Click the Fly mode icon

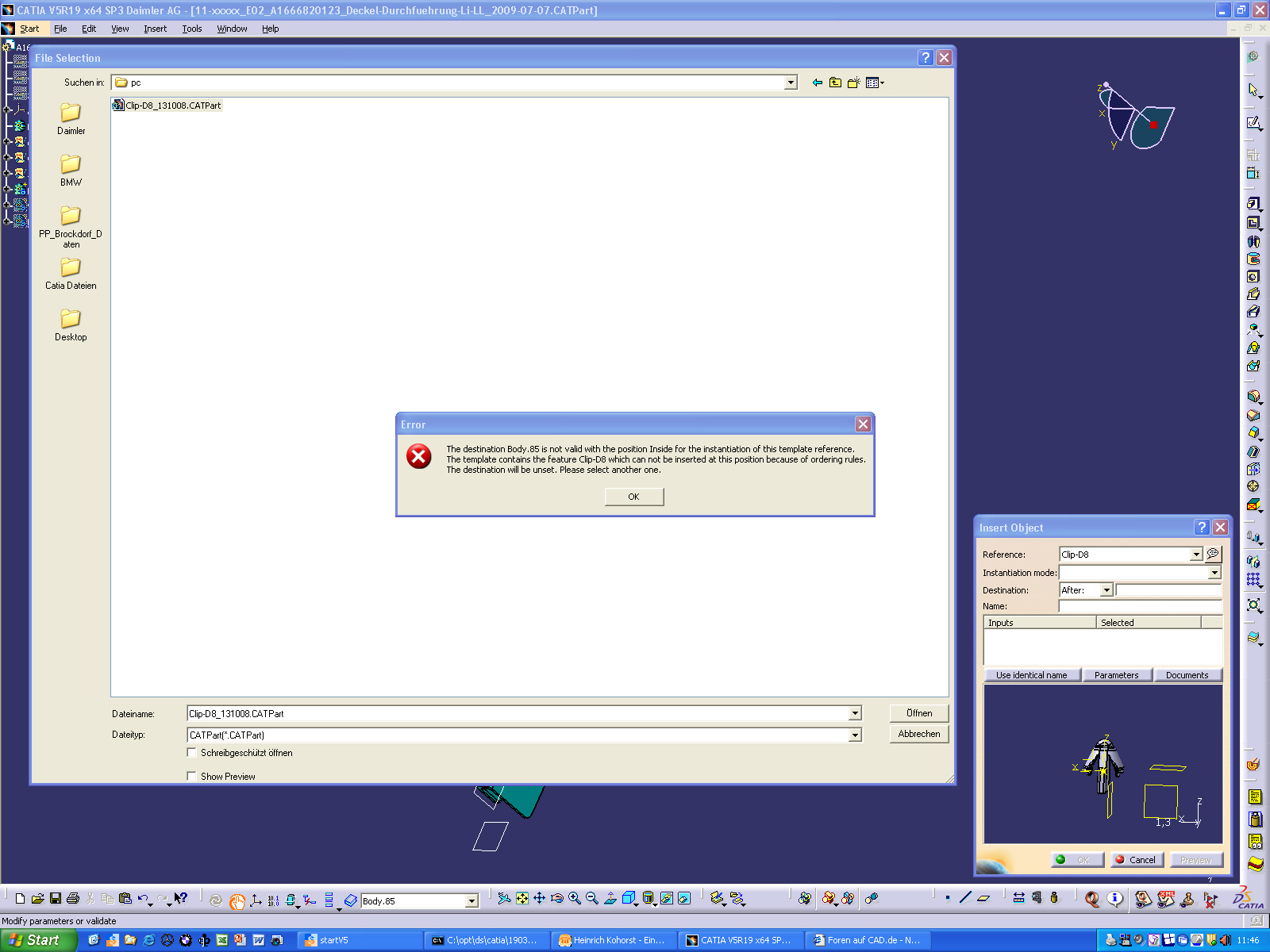coord(504,899)
